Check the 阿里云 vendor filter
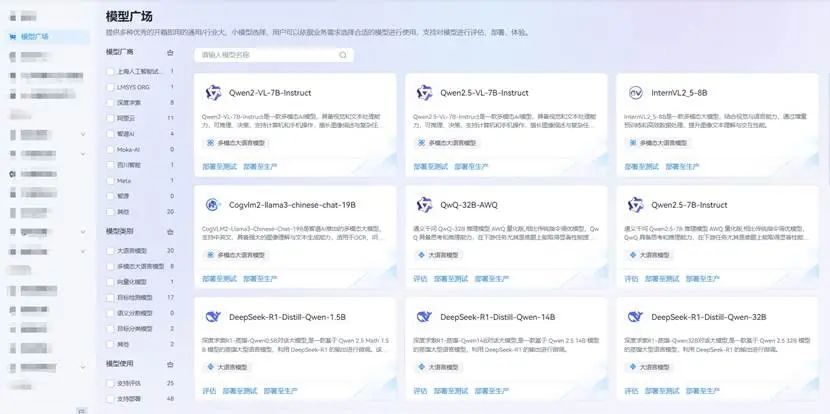Viewport: 830px width, 414px height. tap(110, 118)
